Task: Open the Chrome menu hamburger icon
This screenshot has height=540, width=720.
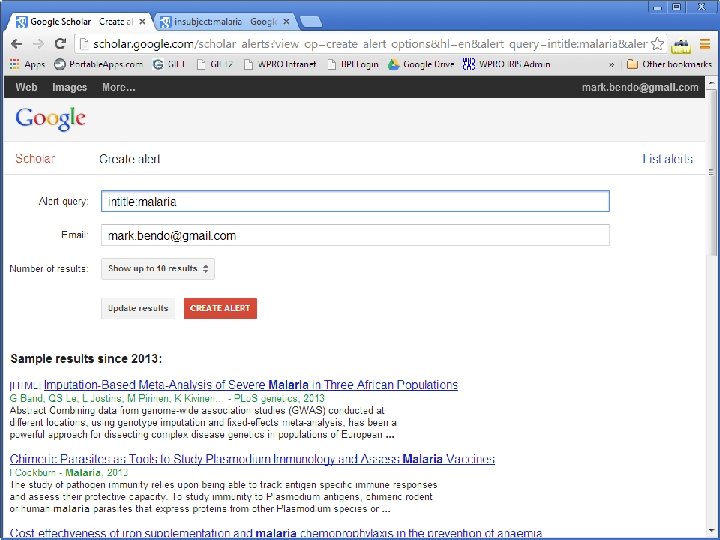Action: pyautogui.click(x=705, y=44)
